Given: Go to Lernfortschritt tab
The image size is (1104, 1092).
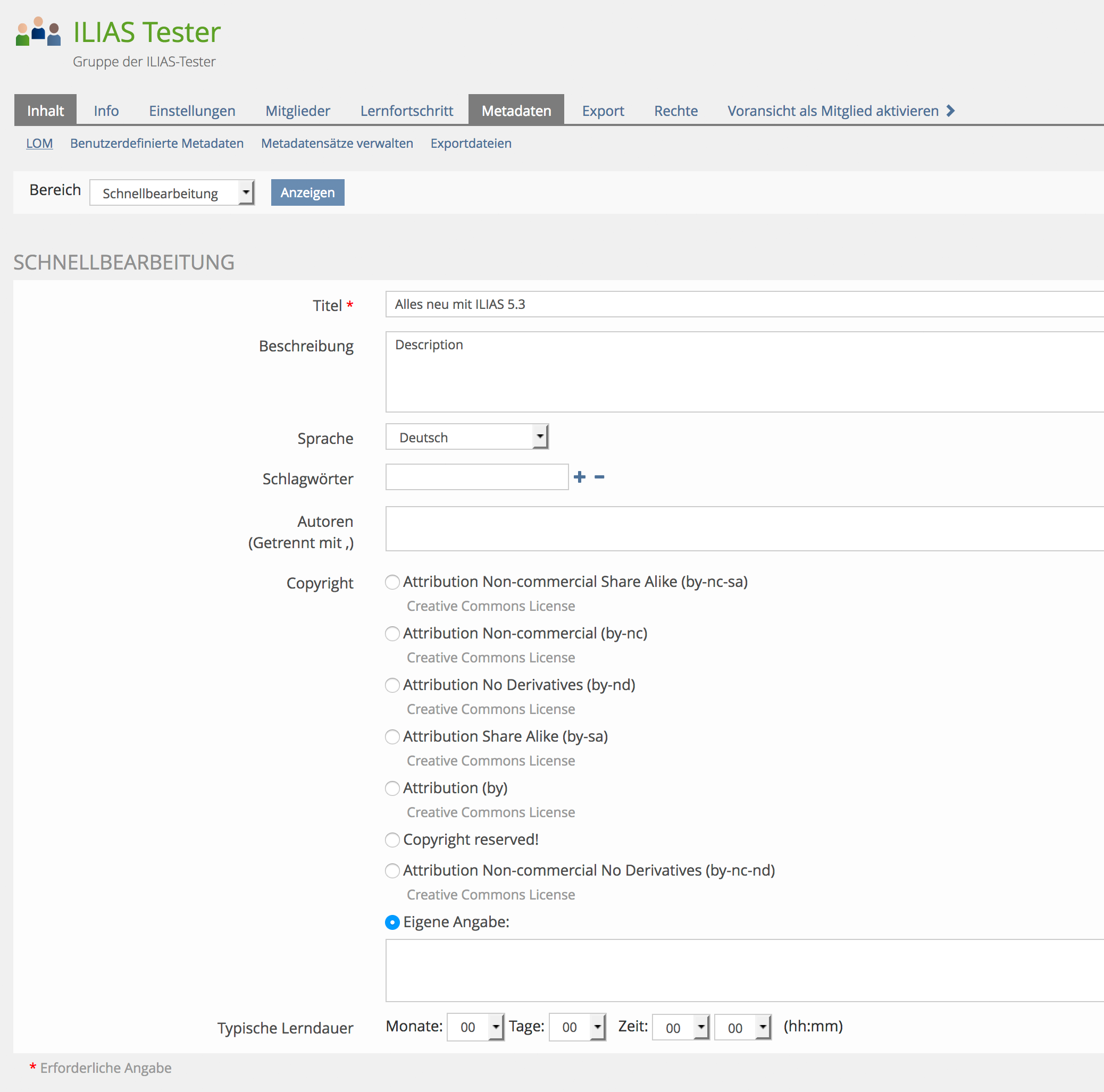Looking at the screenshot, I should (406, 111).
